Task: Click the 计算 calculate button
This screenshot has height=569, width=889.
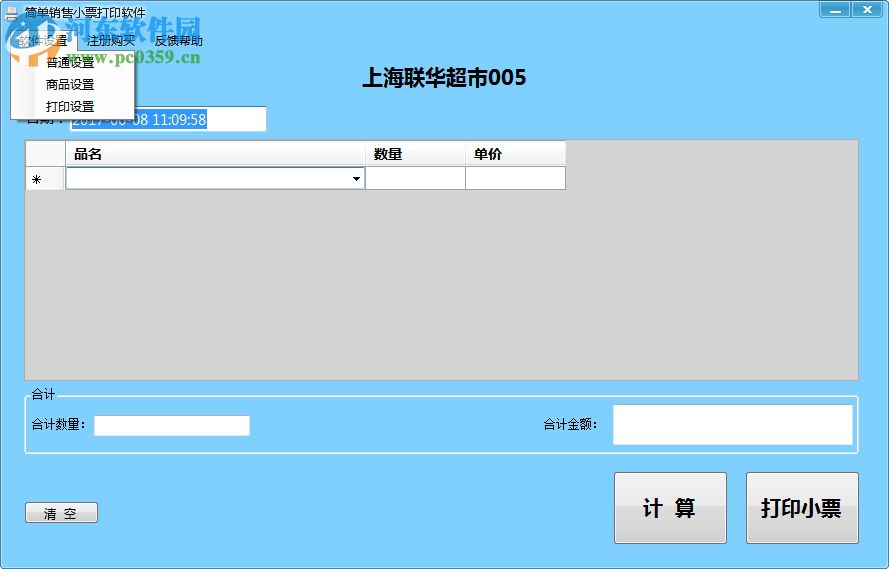Action: point(670,508)
